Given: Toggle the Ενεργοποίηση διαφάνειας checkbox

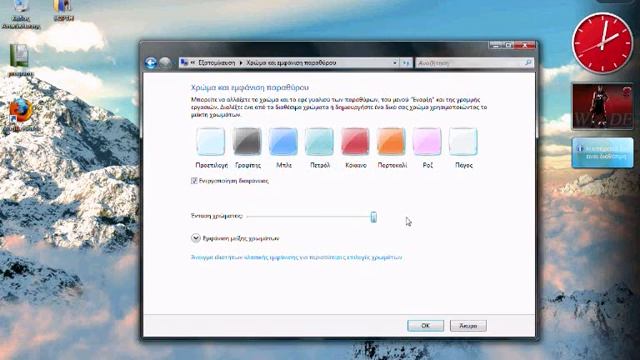Looking at the screenshot, I should (194, 180).
